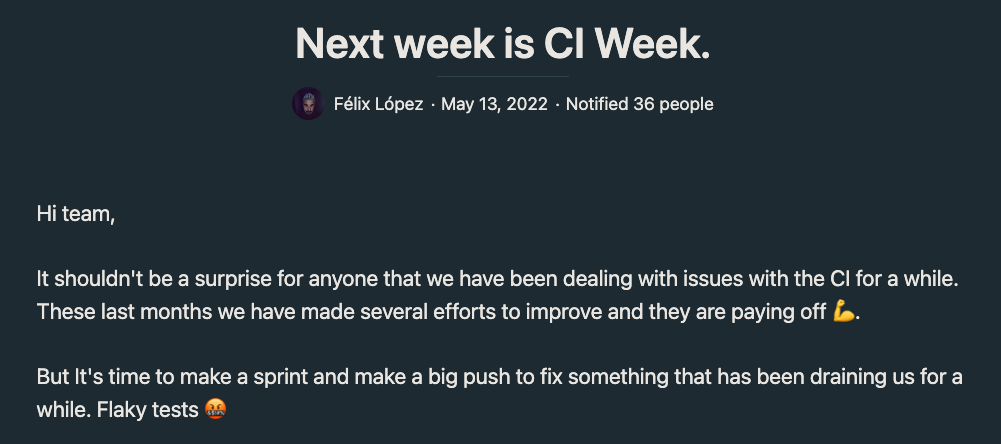Click the "Next week is CI Week." title
This screenshot has width=1001, height=444.
tap(502, 42)
